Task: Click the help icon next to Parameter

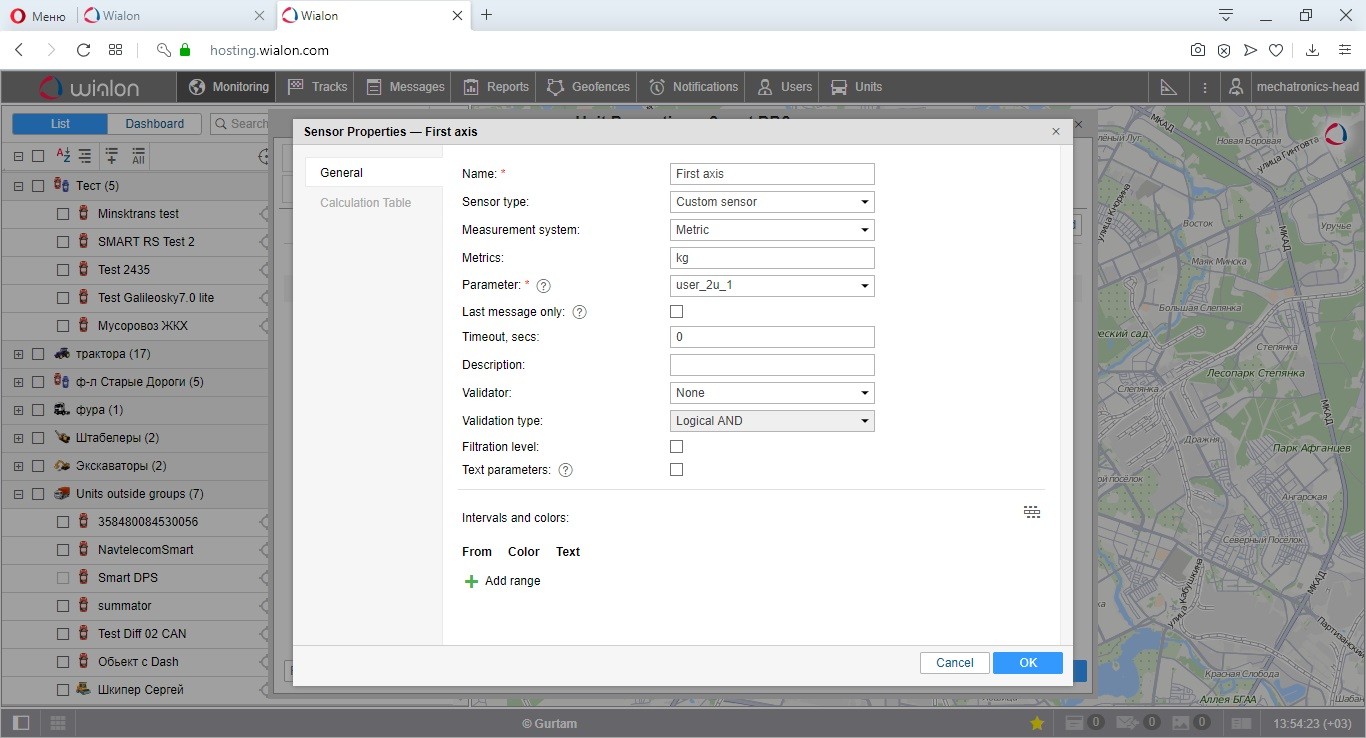Action: click(x=544, y=286)
